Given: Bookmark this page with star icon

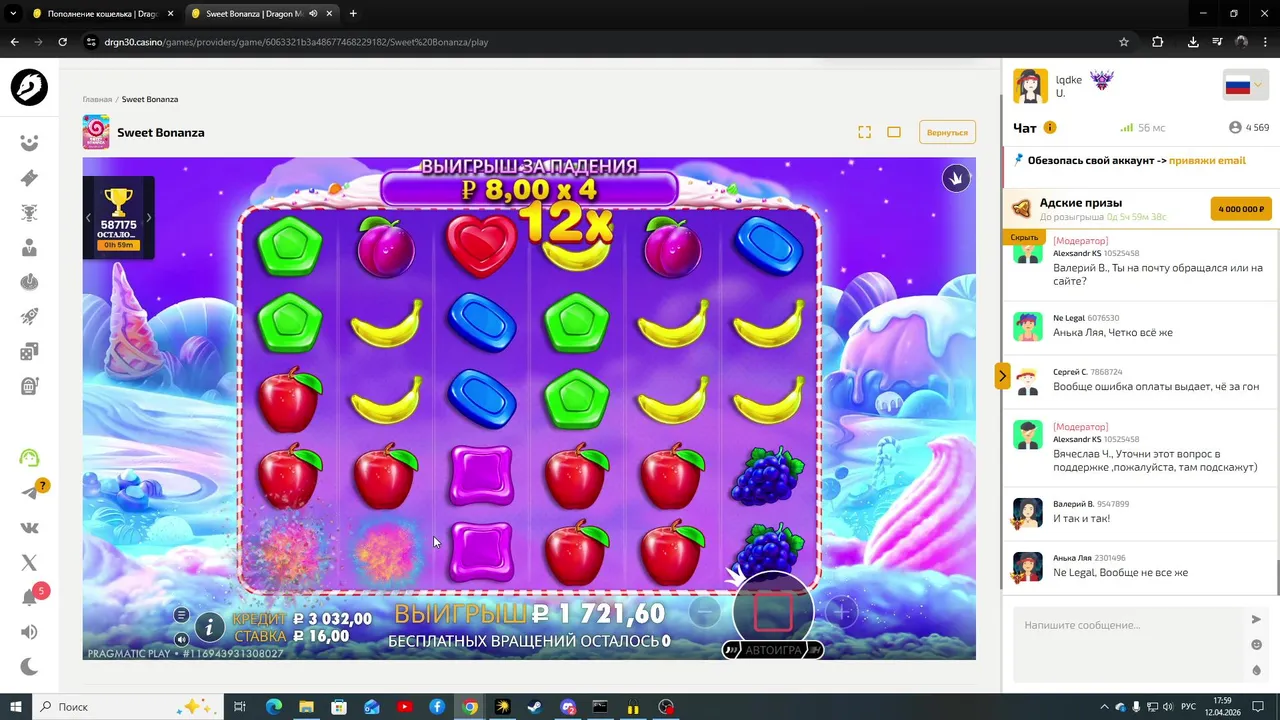Looking at the screenshot, I should click(1124, 42).
